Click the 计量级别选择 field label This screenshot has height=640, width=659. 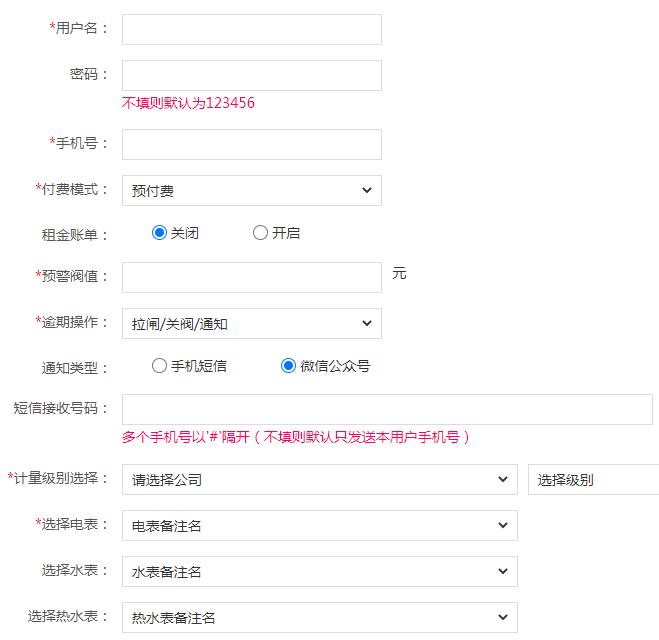point(59,478)
